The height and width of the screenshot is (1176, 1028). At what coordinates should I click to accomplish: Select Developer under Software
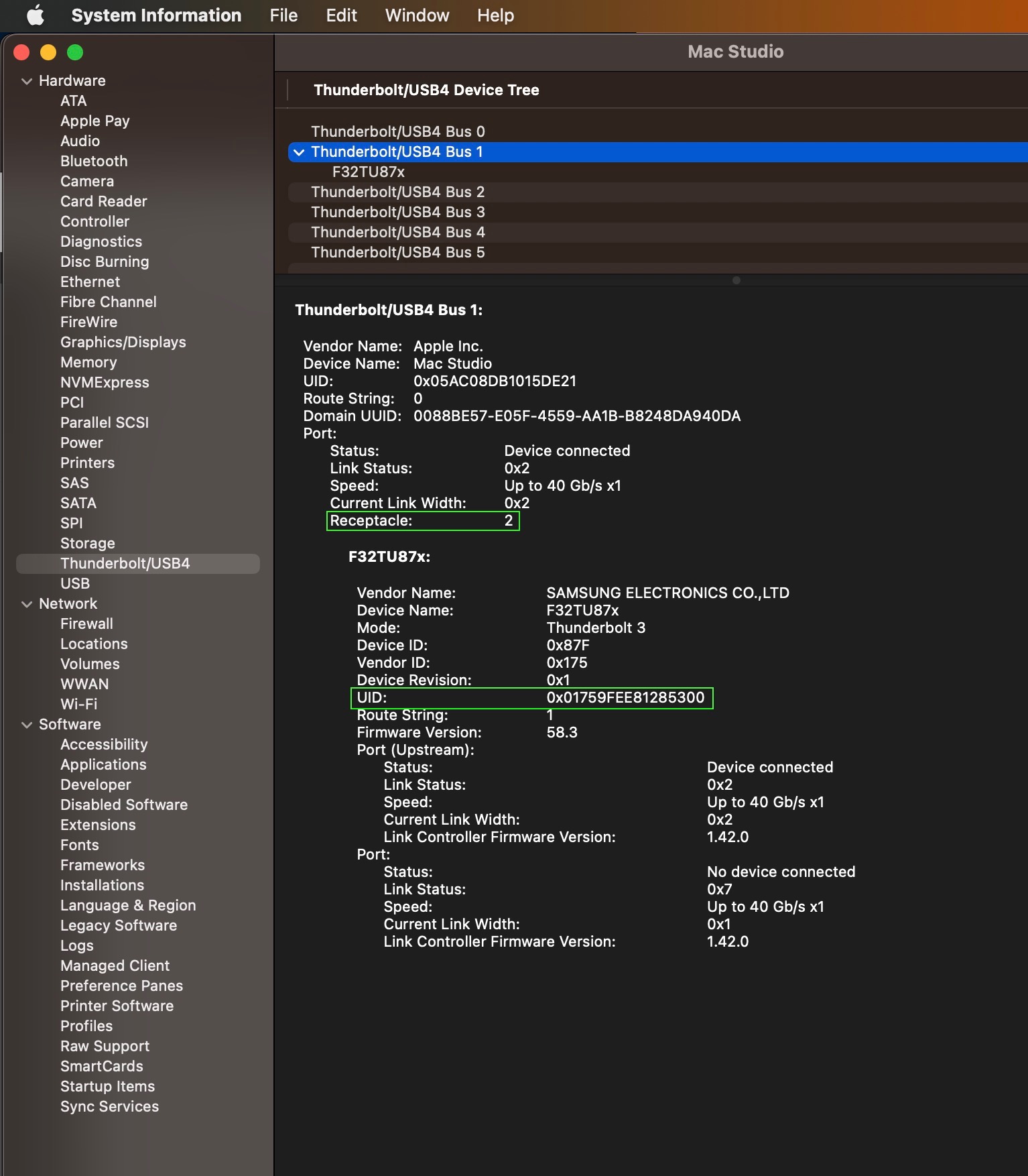pyautogui.click(x=95, y=784)
